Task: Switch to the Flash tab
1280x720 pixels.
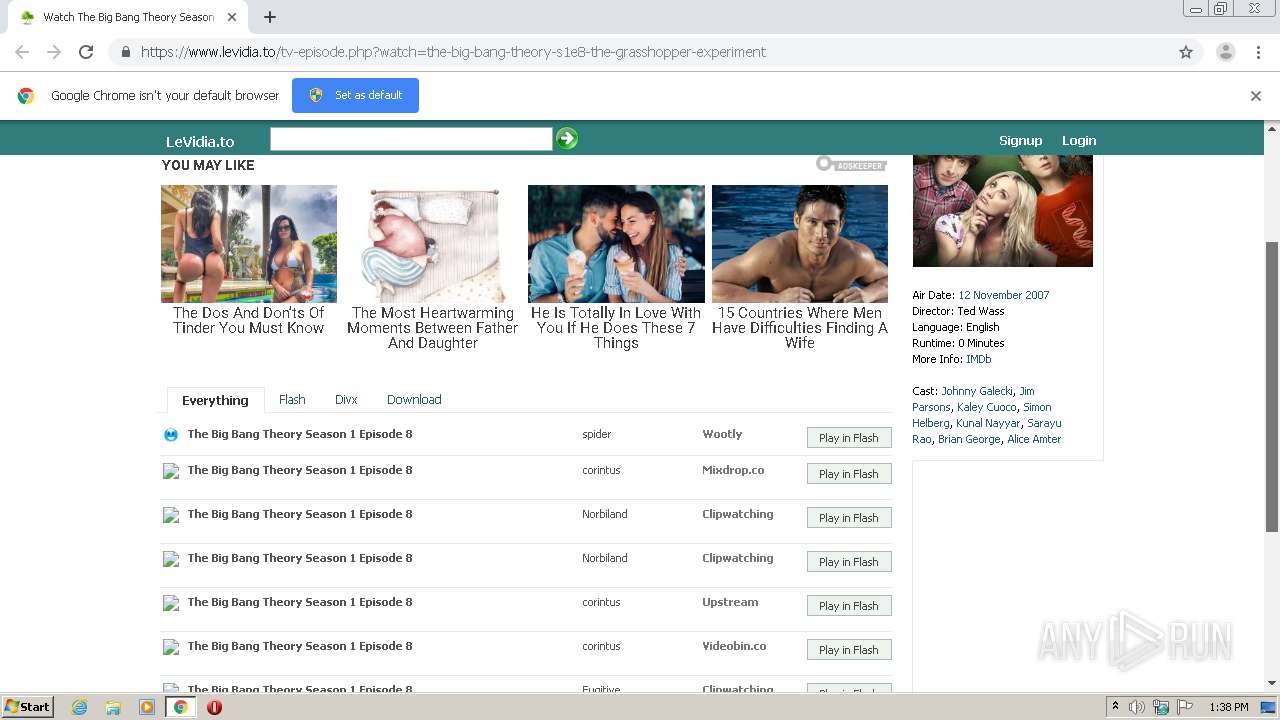Action: pyautogui.click(x=292, y=399)
